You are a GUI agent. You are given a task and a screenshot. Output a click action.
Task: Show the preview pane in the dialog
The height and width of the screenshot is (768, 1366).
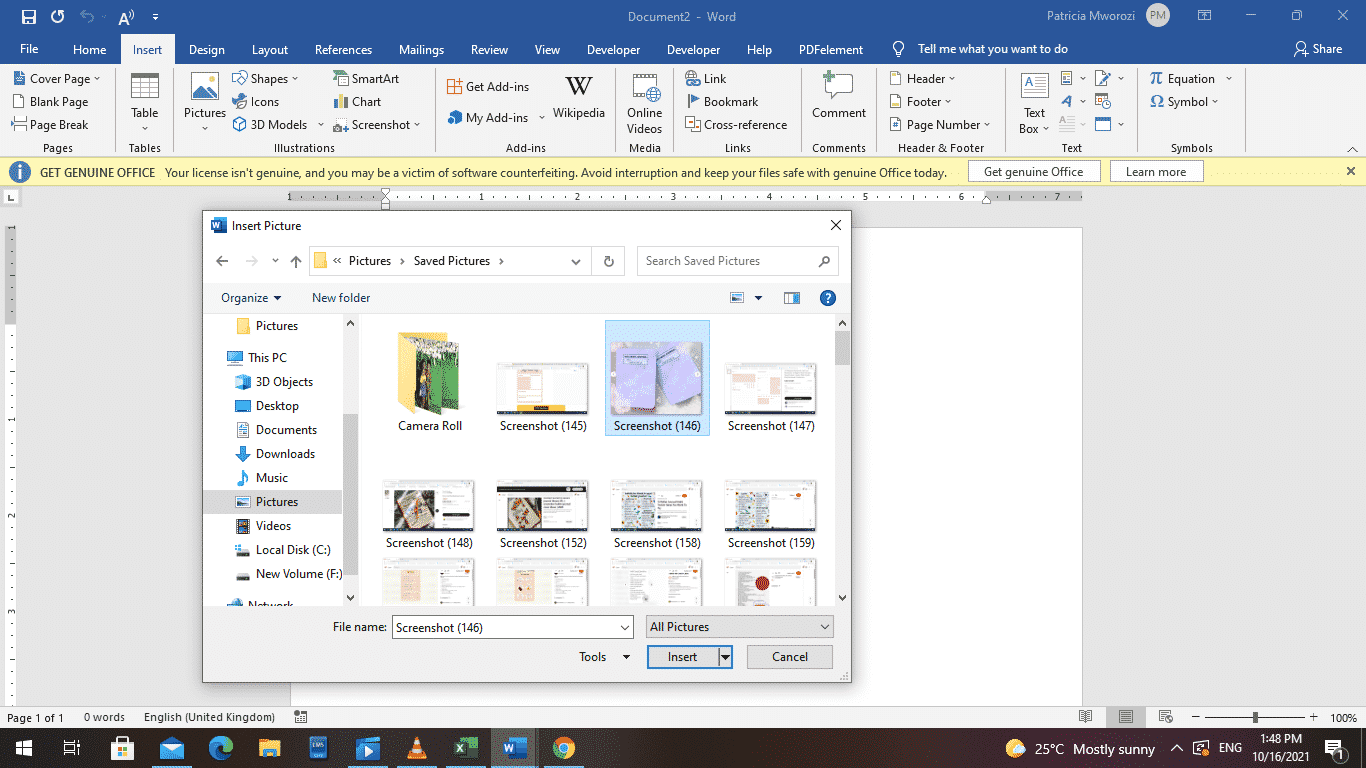point(791,297)
